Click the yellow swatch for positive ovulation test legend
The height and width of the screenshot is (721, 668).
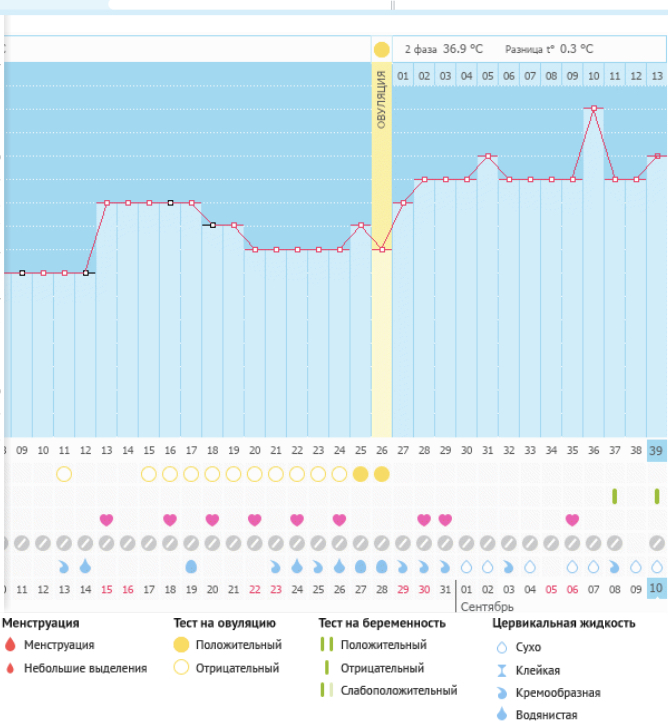point(182,645)
